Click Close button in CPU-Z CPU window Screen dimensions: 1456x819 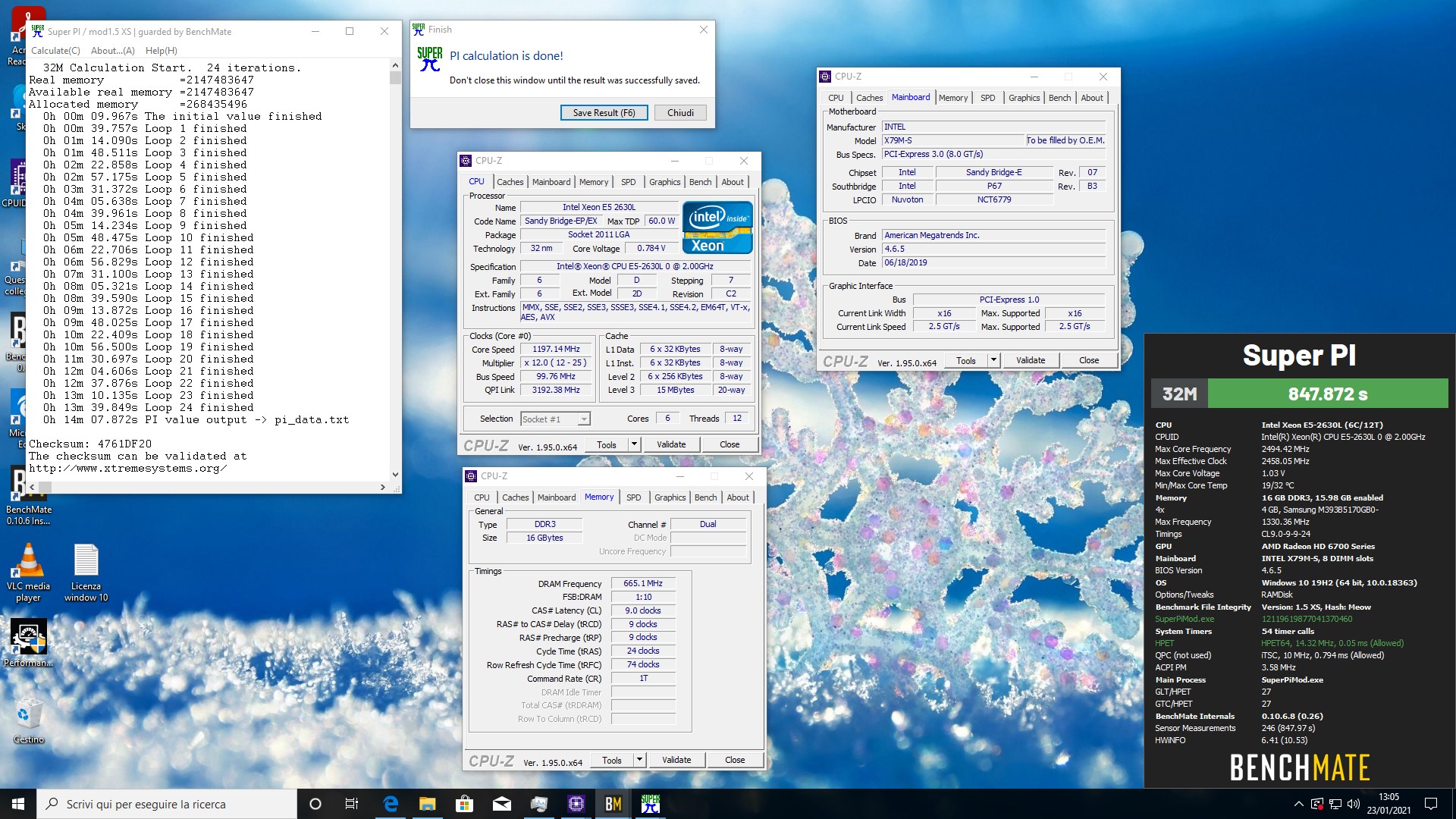pos(730,444)
